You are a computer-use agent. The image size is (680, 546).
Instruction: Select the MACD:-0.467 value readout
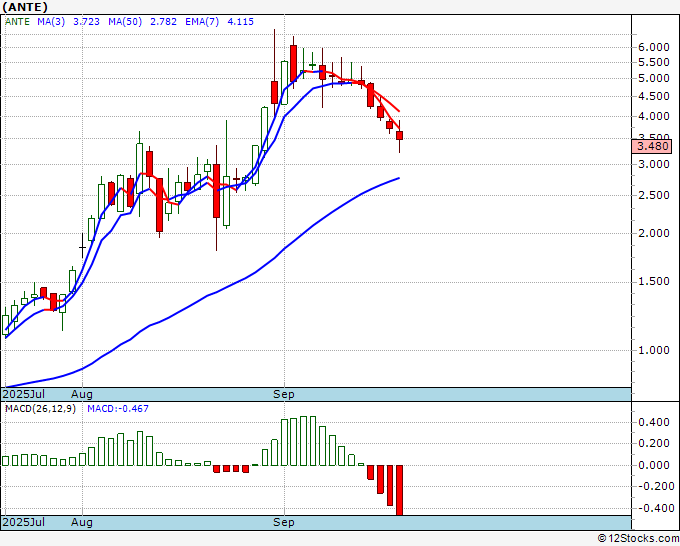pyautogui.click(x=118, y=409)
